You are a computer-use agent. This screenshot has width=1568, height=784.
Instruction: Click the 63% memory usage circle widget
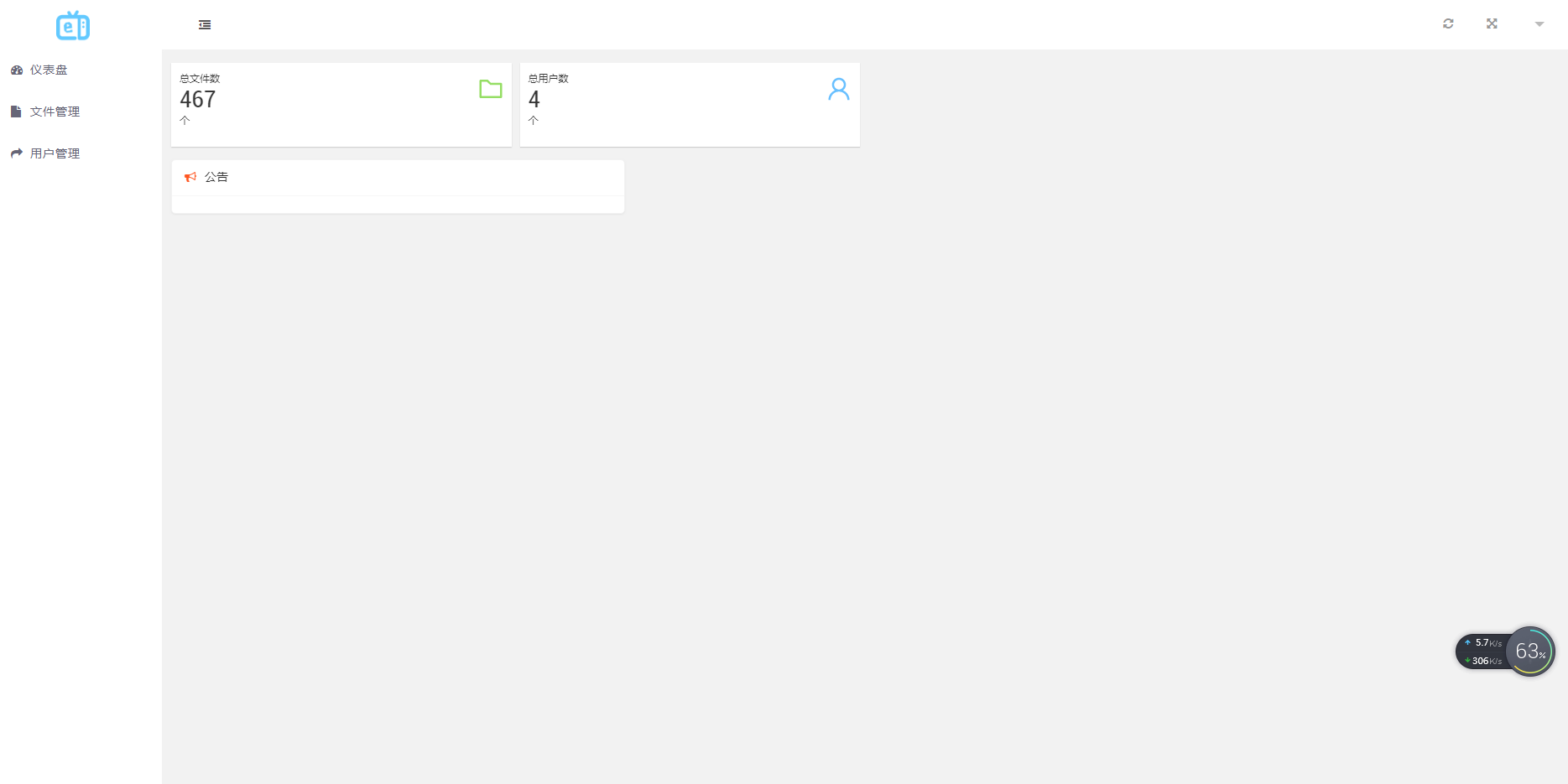click(1530, 652)
